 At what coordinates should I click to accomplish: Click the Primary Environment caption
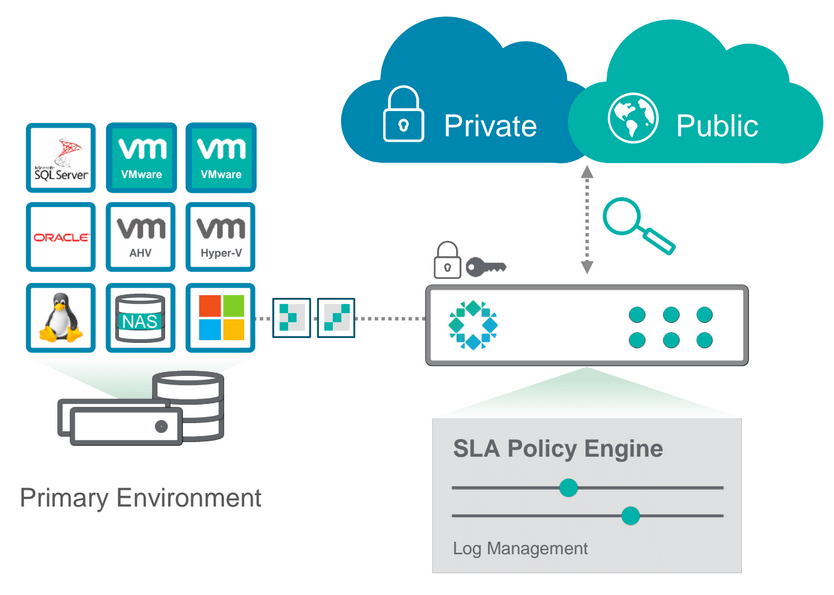(x=140, y=498)
